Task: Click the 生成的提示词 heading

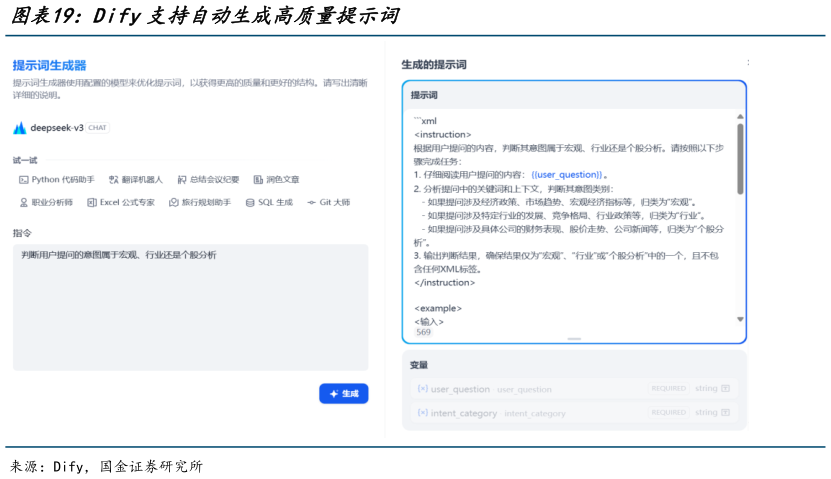Action: (434, 65)
